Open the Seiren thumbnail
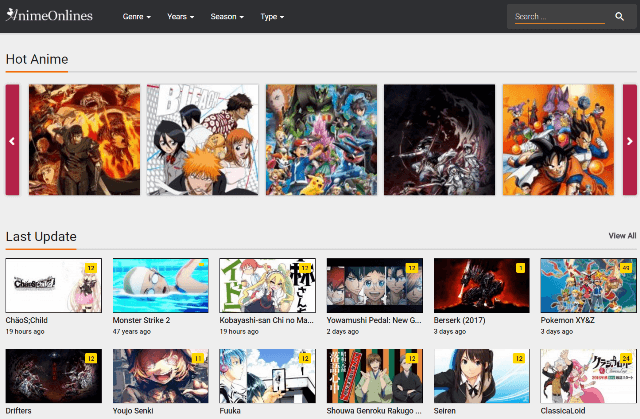 [x=482, y=376]
